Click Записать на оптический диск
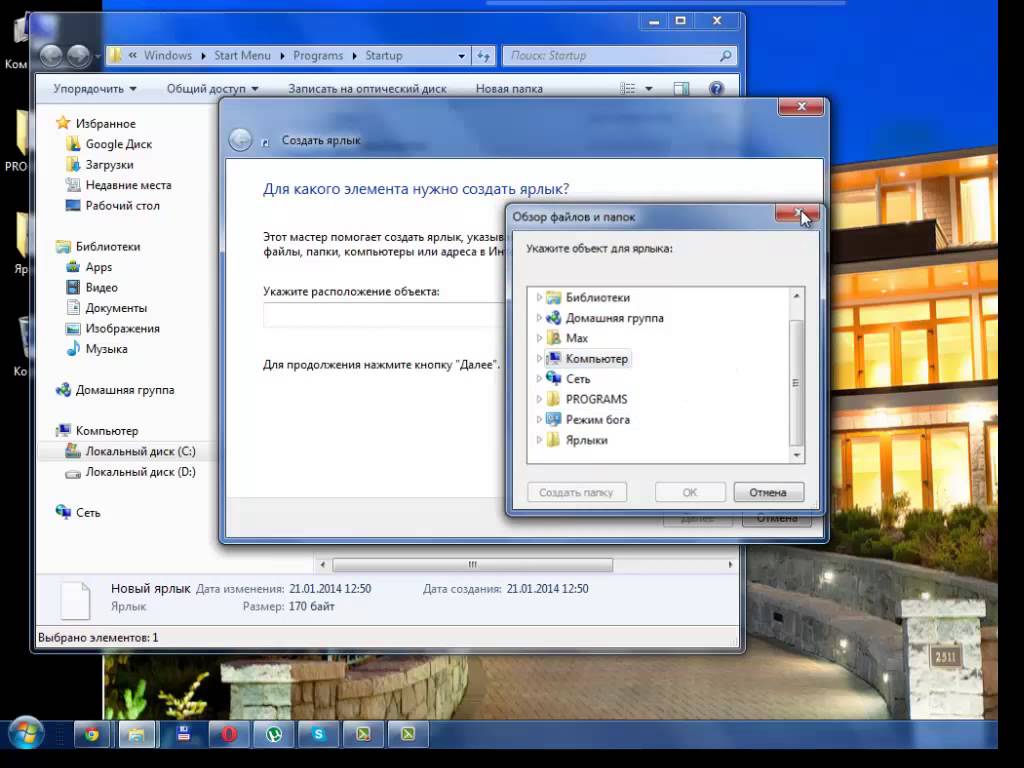The height and width of the screenshot is (768, 1024). tap(367, 89)
